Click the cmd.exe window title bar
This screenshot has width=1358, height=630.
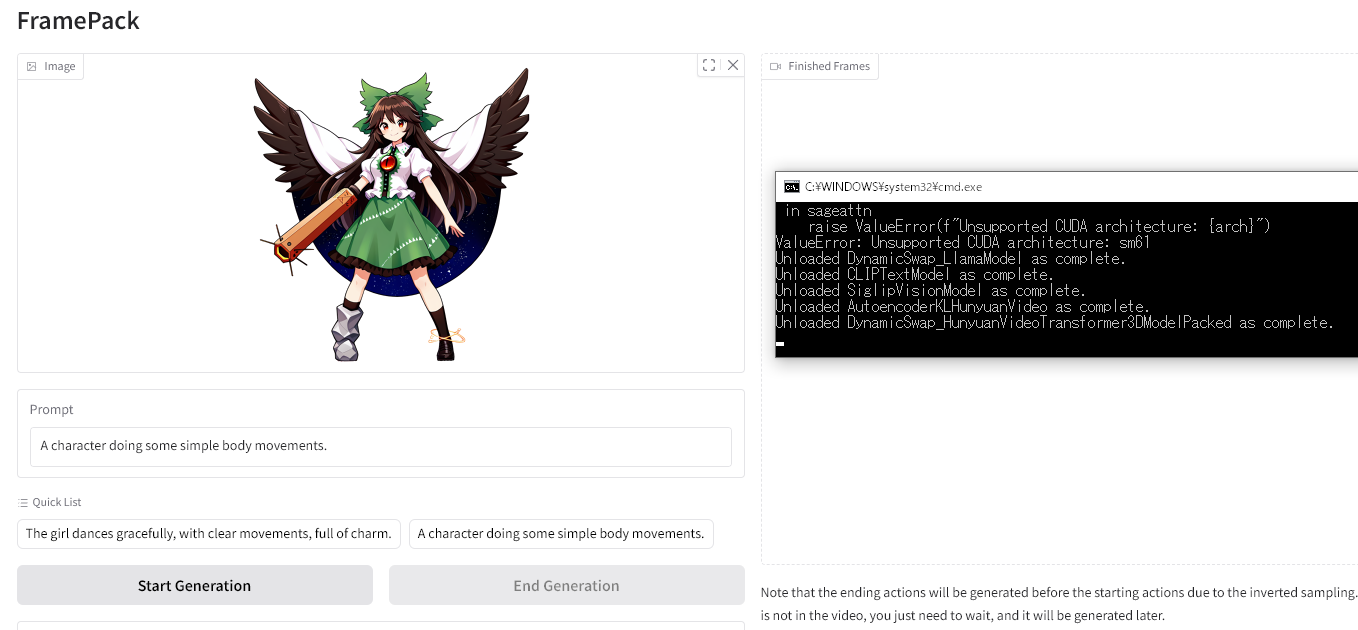tap(1066, 186)
